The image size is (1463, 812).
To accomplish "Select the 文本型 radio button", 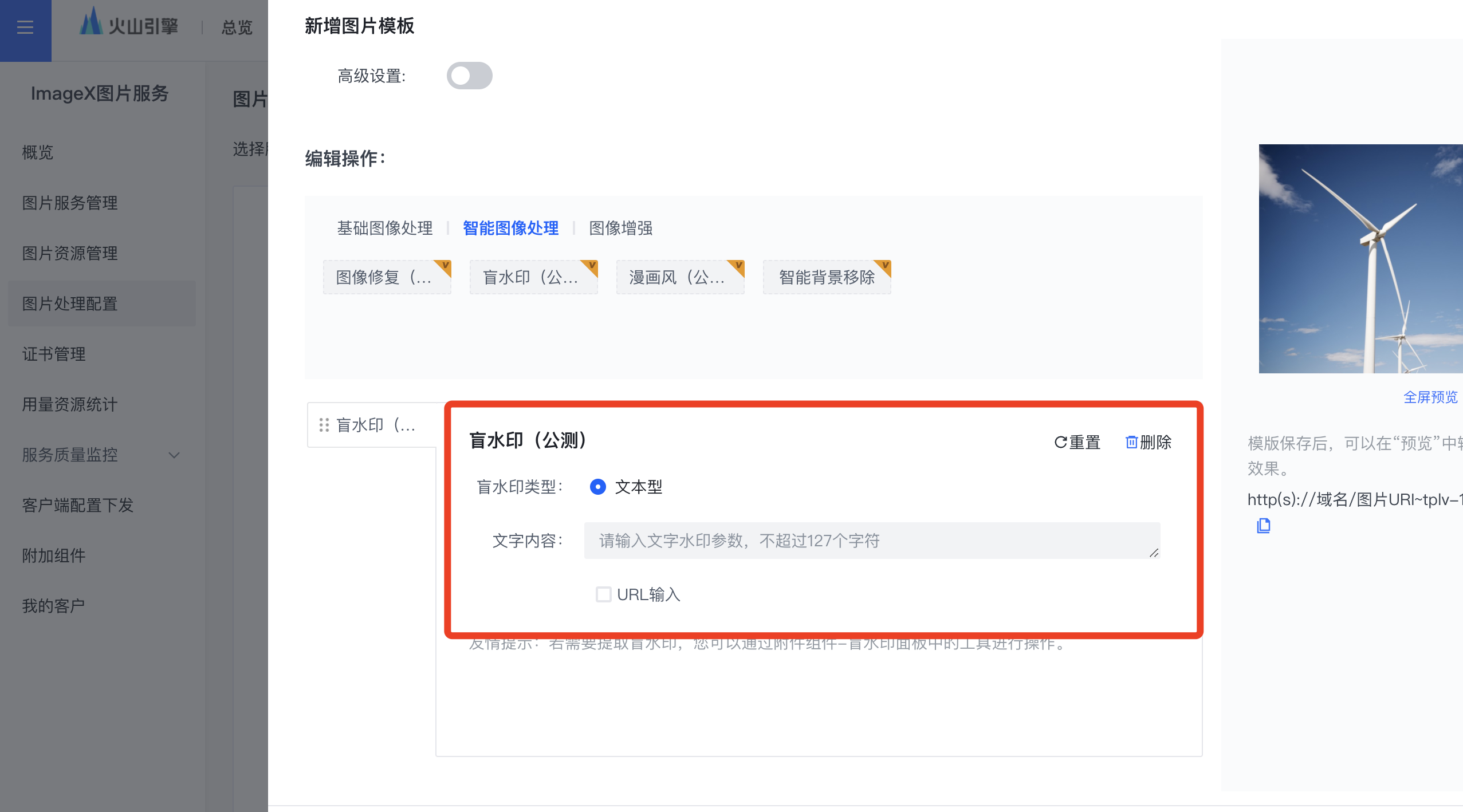I will tap(597, 487).
